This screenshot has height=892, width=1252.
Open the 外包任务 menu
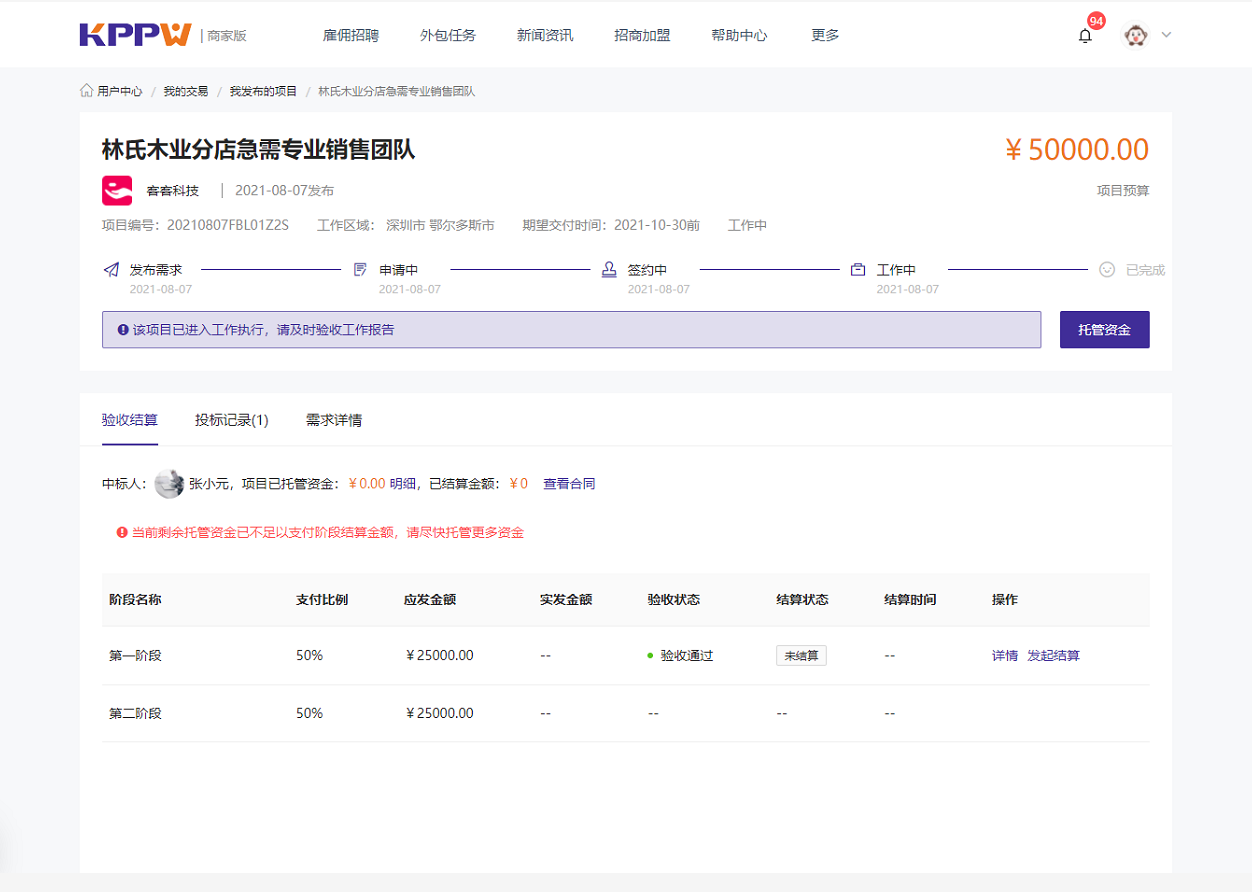click(448, 35)
